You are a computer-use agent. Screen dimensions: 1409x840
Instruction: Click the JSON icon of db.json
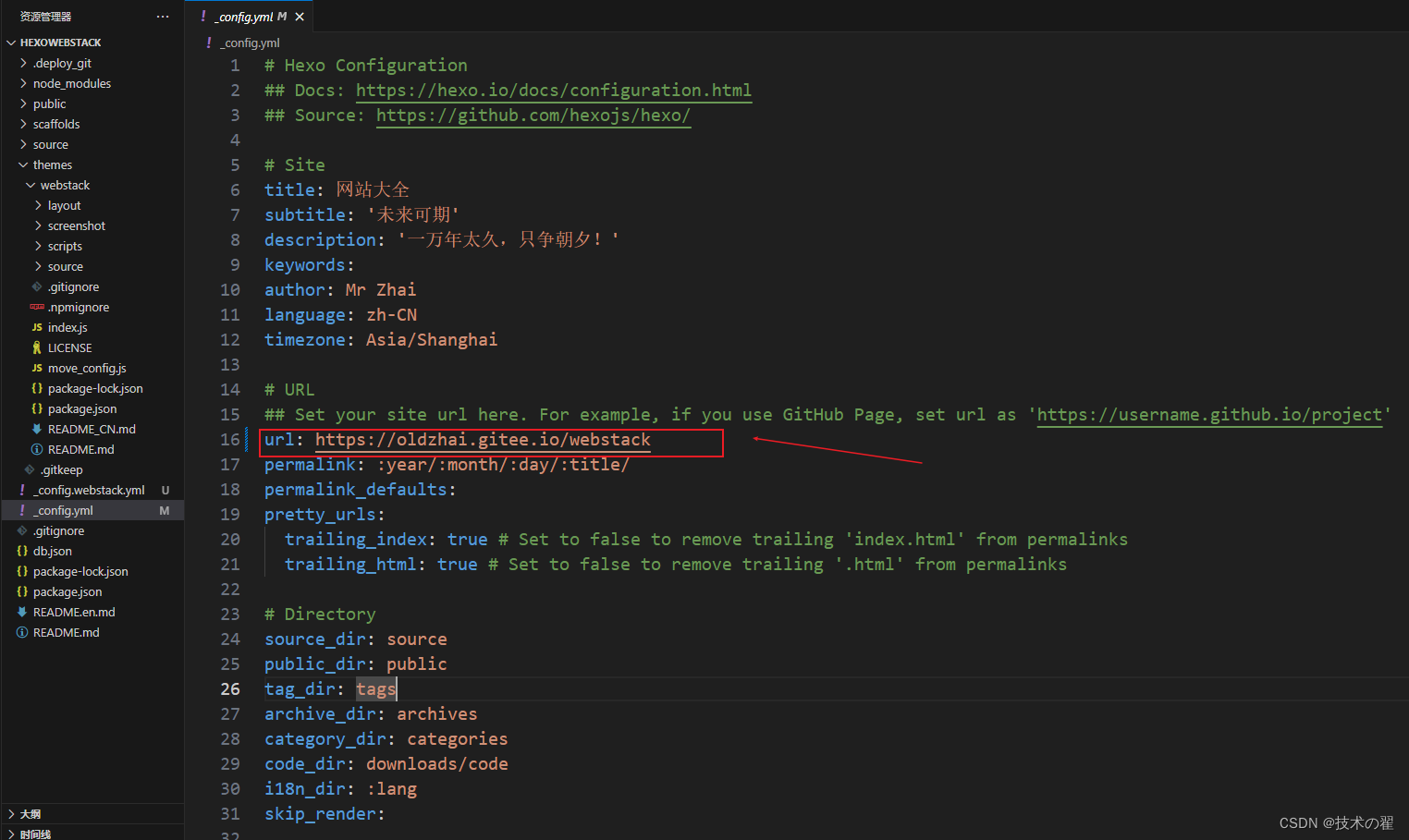(x=22, y=551)
